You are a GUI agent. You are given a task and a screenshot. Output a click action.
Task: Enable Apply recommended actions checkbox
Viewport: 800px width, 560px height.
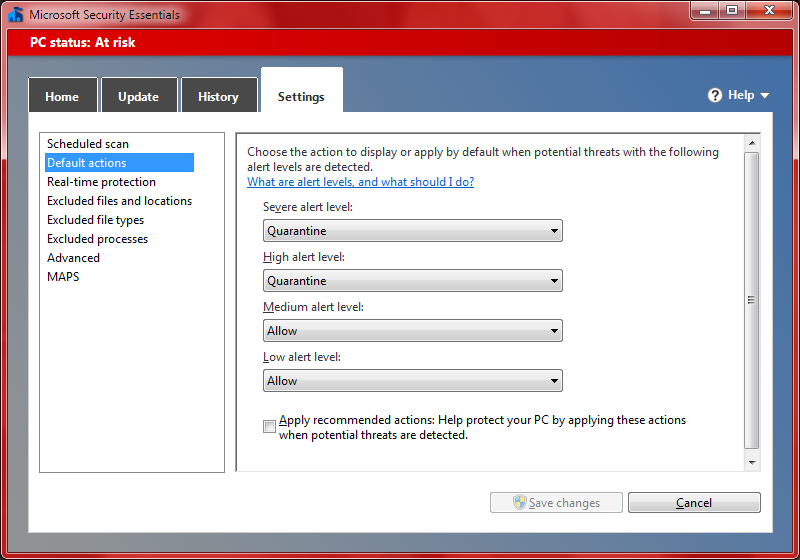tap(269, 426)
